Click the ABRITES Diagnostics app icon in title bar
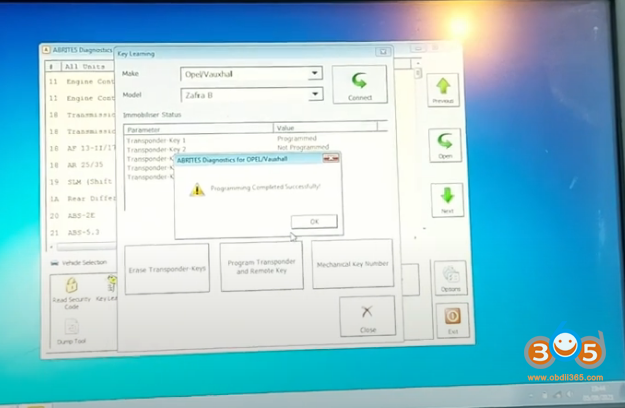This screenshot has height=408, width=625. [46, 50]
